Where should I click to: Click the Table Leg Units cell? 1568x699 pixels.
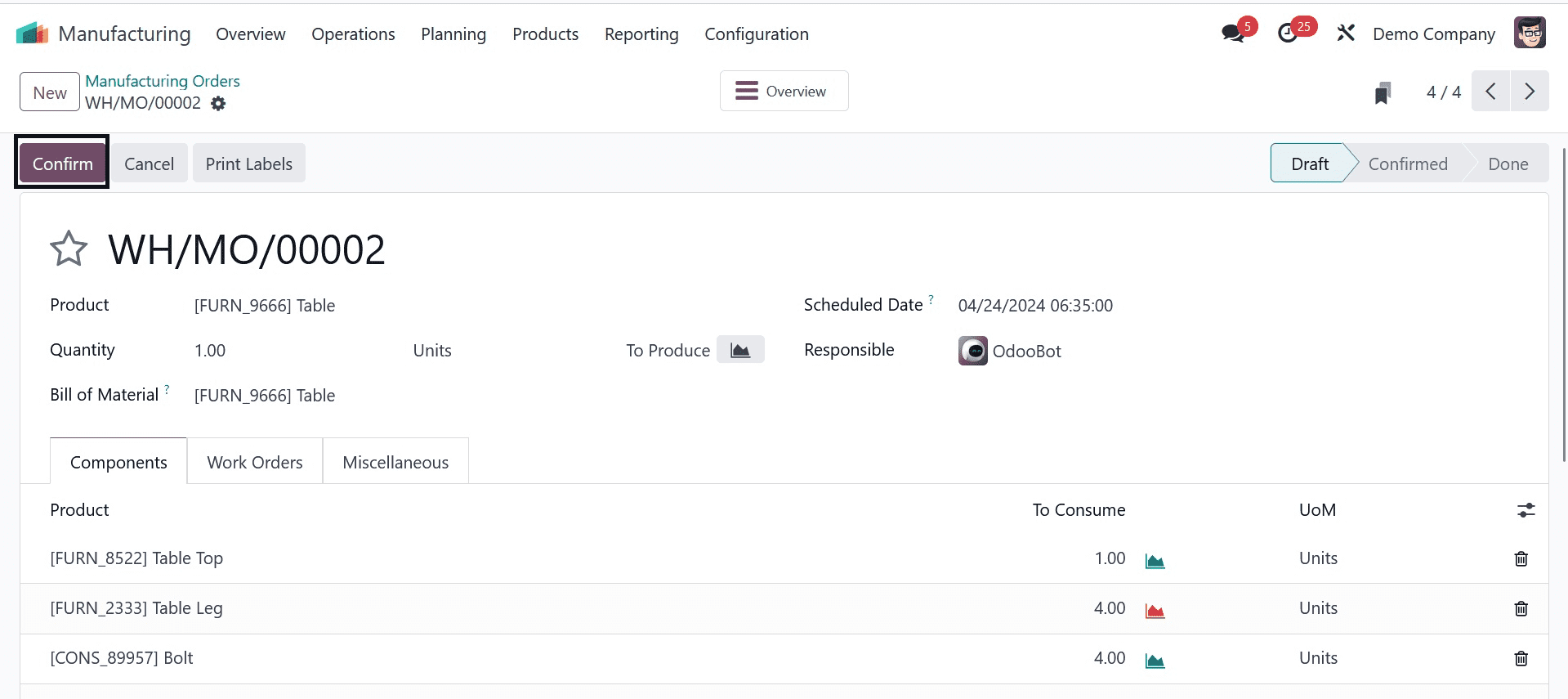tap(1318, 608)
